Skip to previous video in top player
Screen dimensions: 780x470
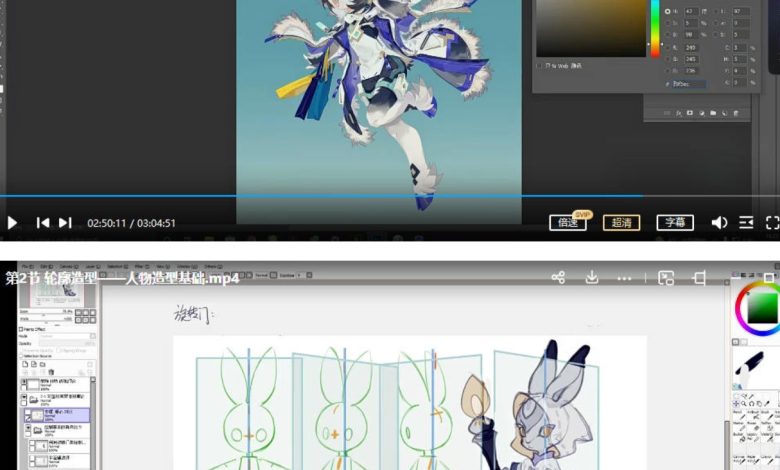[43, 223]
